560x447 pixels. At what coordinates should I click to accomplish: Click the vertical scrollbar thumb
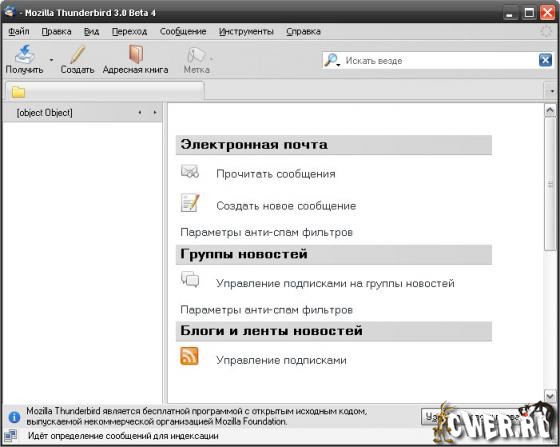pyautogui.click(x=550, y=184)
